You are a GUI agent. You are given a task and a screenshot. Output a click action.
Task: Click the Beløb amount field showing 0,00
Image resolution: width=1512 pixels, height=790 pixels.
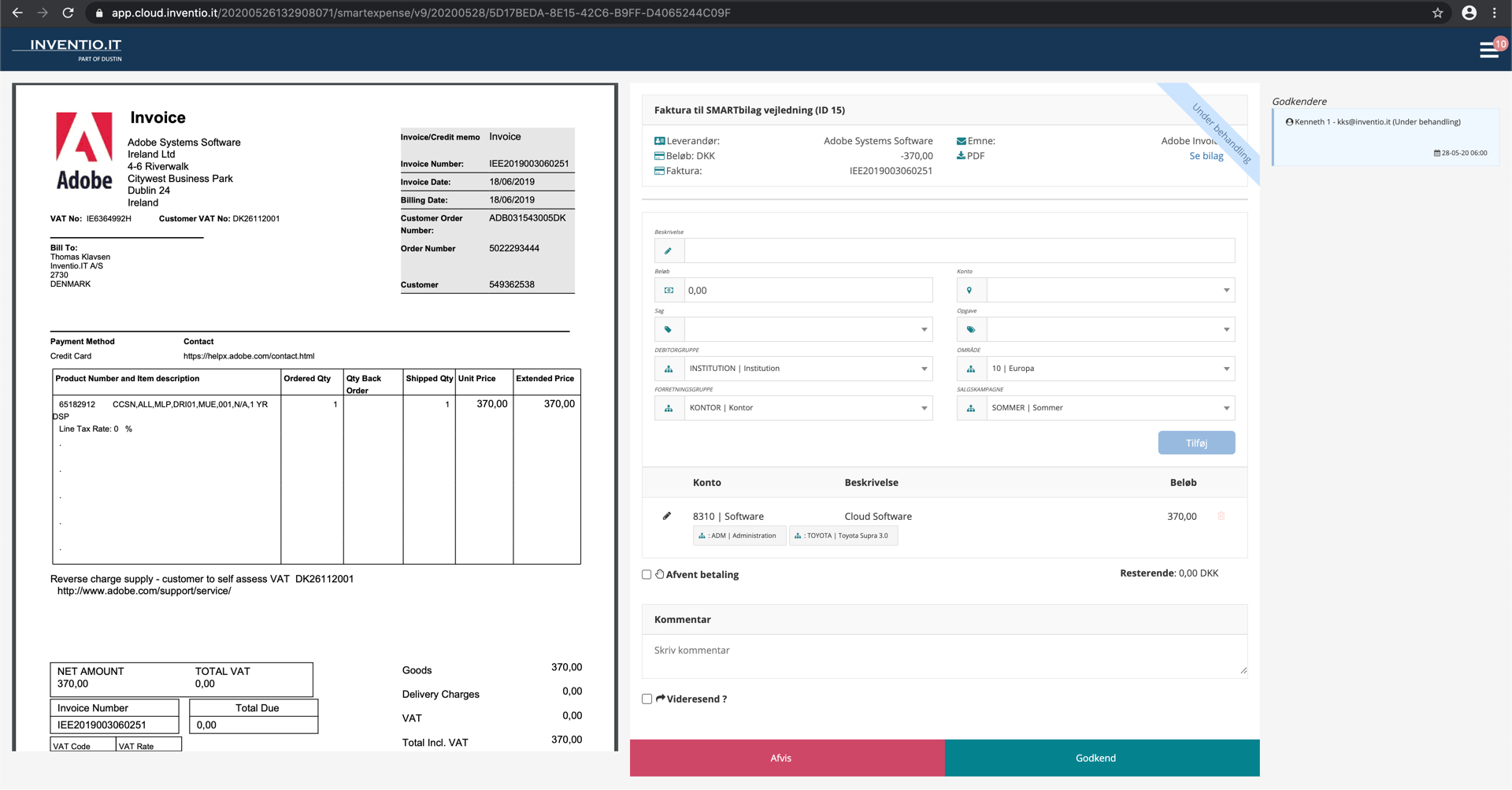(x=808, y=290)
